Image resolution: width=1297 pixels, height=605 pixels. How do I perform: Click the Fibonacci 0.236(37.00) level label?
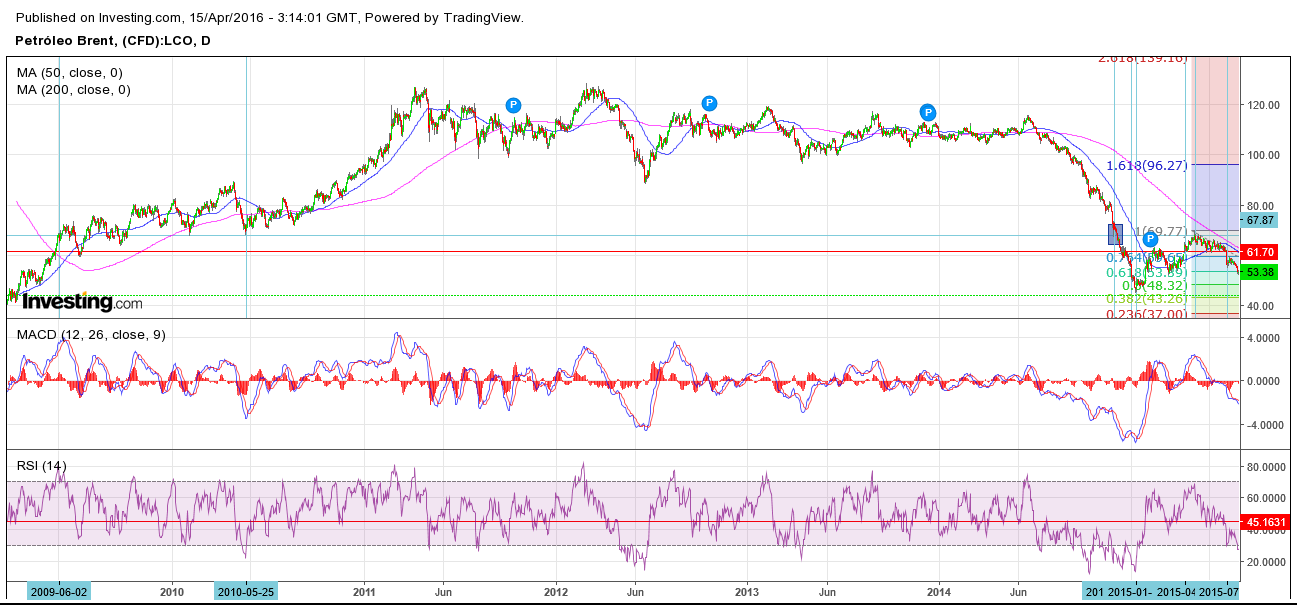1146,313
